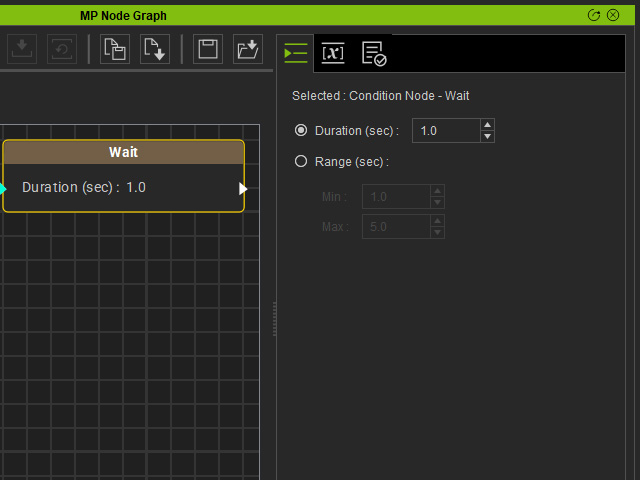Click the Selected : Condition Node - Wait label
Image resolution: width=640 pixels, height=480 pixels.
click(x=380, y=96)
